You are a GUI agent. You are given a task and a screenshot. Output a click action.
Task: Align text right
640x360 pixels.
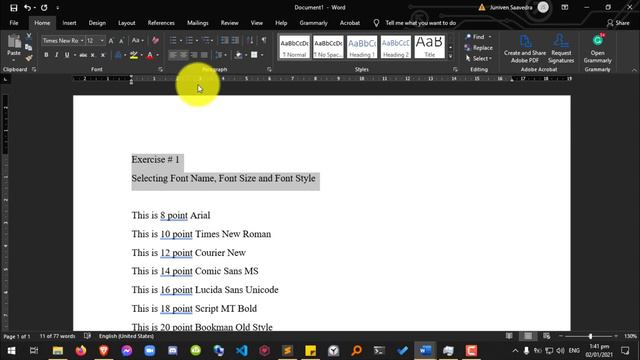pyautogui.click(x=194, y=55)
